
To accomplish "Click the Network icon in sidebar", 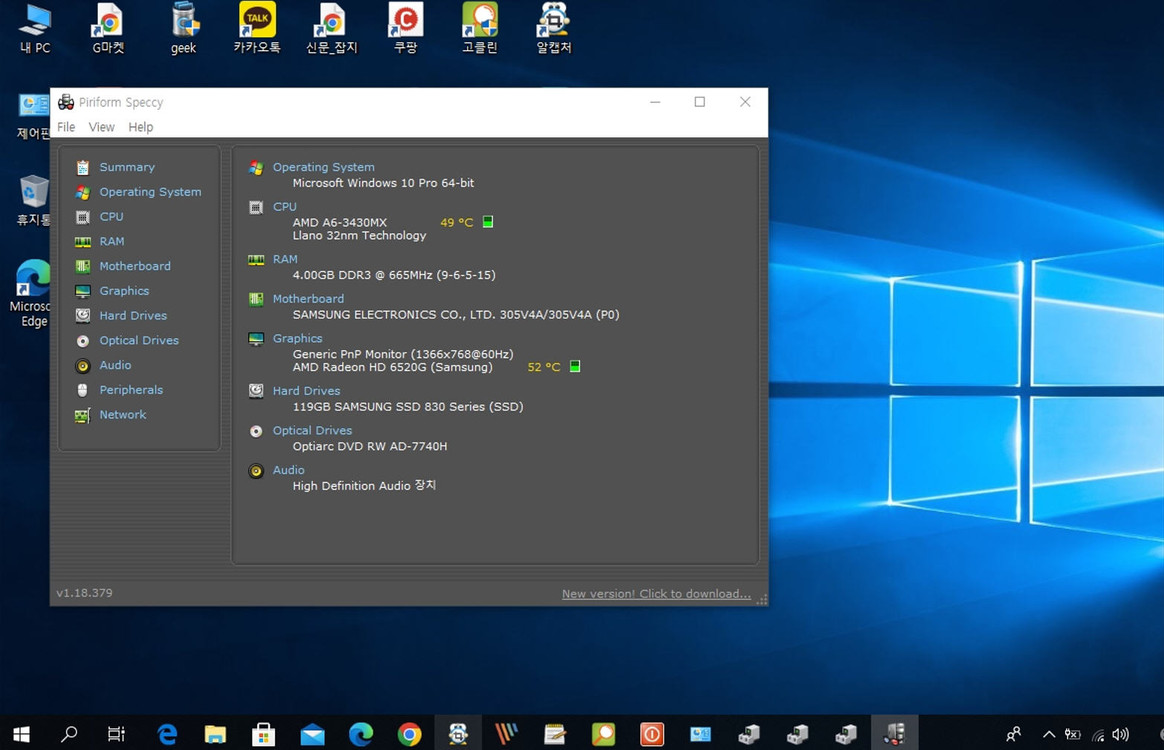I will pyautogui.click(x=82, y=415).
